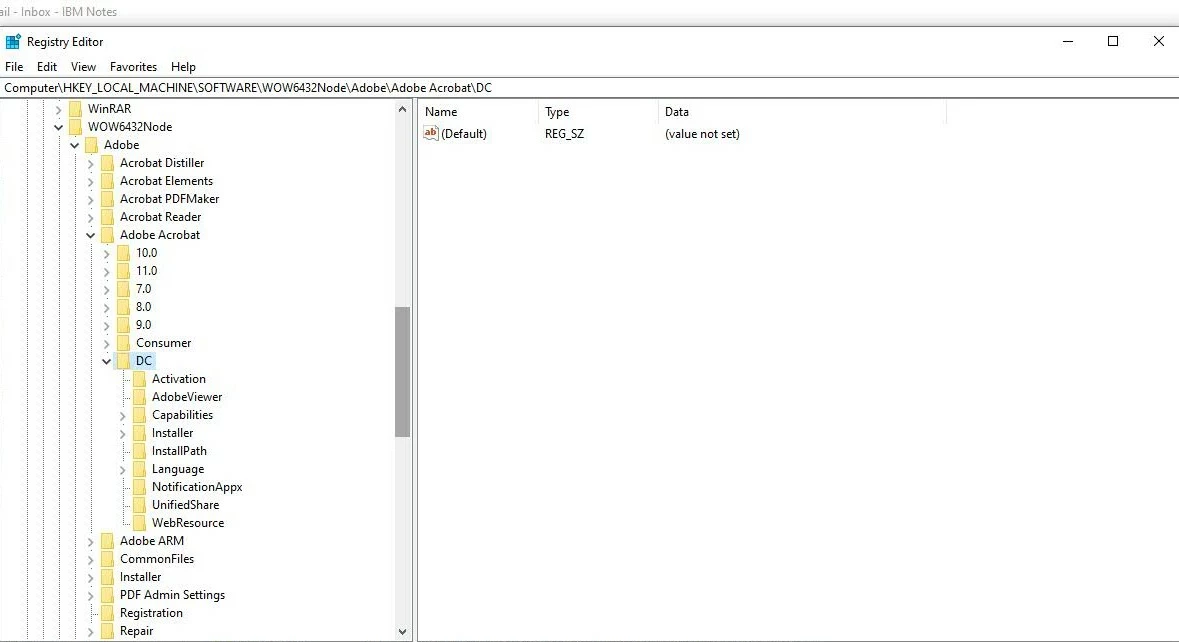Collapse the Adobe key
1179x642 pixels.
tap(74, 146)
